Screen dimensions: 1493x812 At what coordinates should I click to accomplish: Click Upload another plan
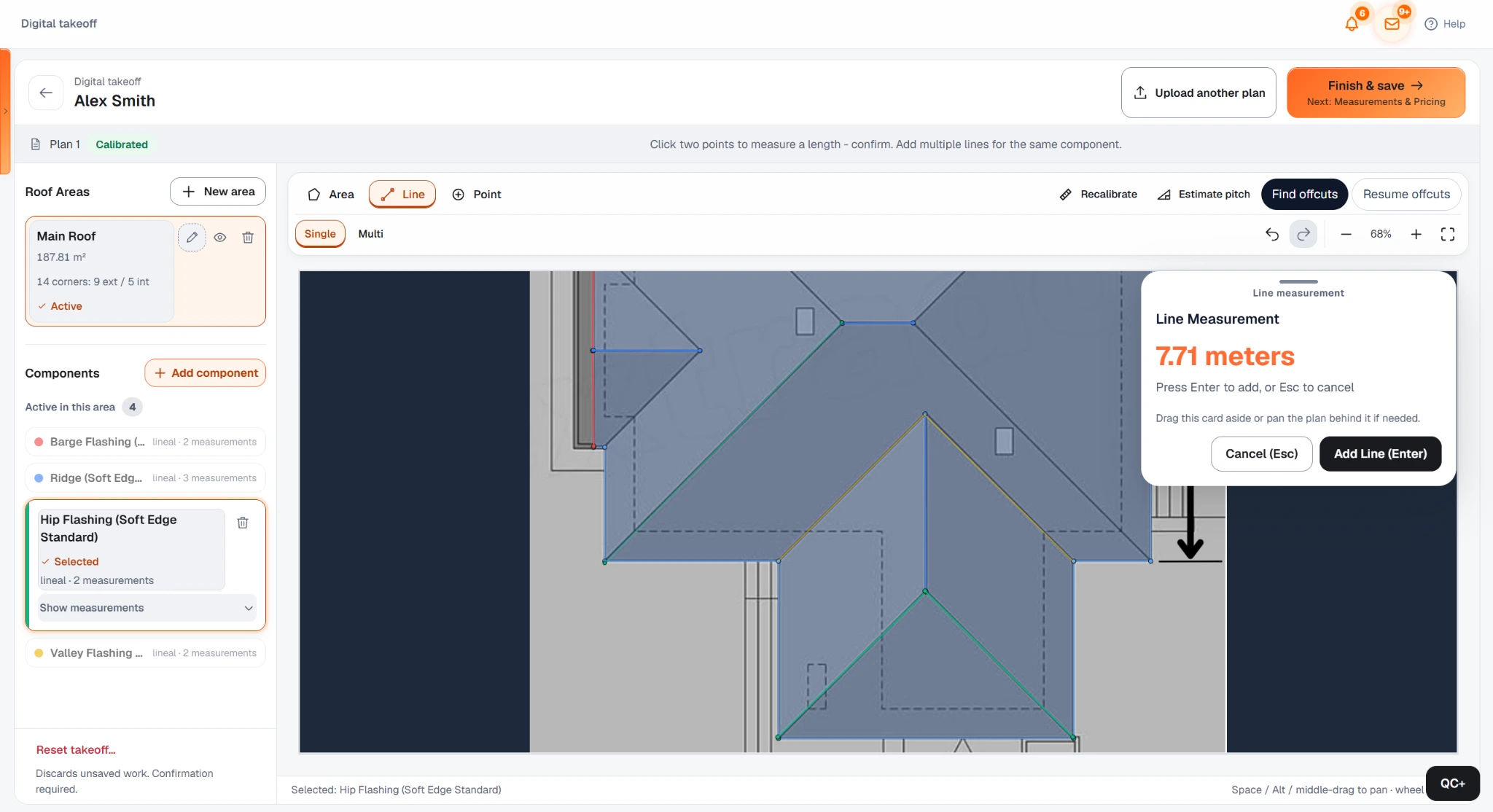coord(1198,93)
